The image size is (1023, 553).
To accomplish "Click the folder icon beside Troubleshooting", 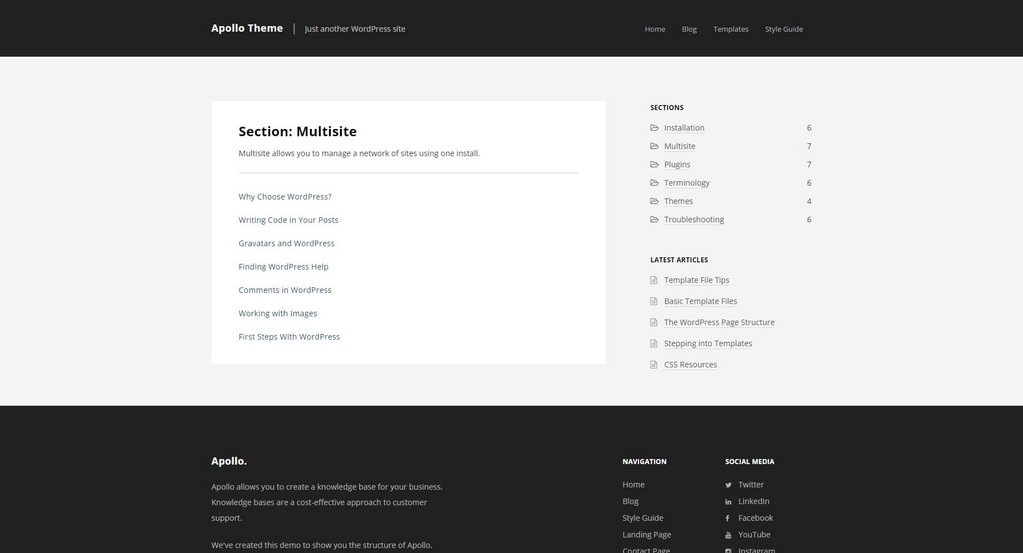I will point(654,219).
